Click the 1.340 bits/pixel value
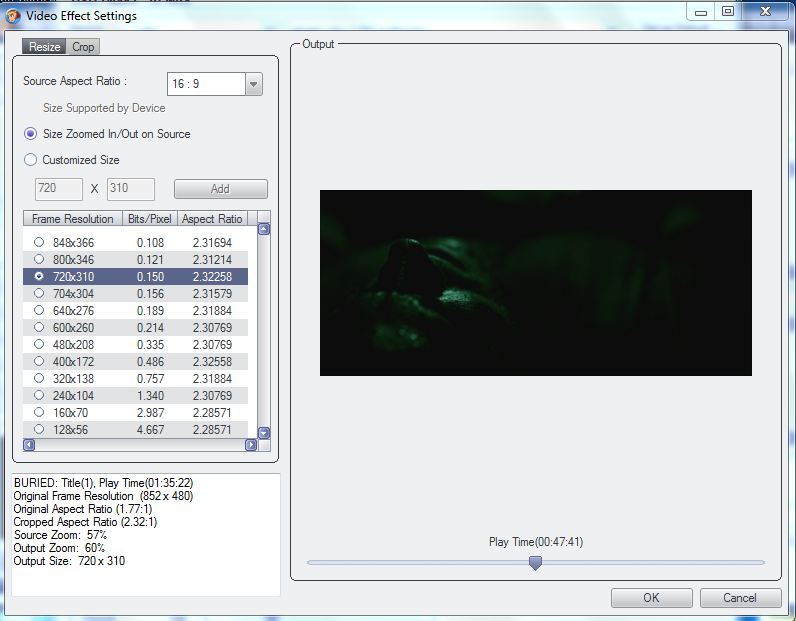This screenshot has width=796, height=621. coord(150,396)
